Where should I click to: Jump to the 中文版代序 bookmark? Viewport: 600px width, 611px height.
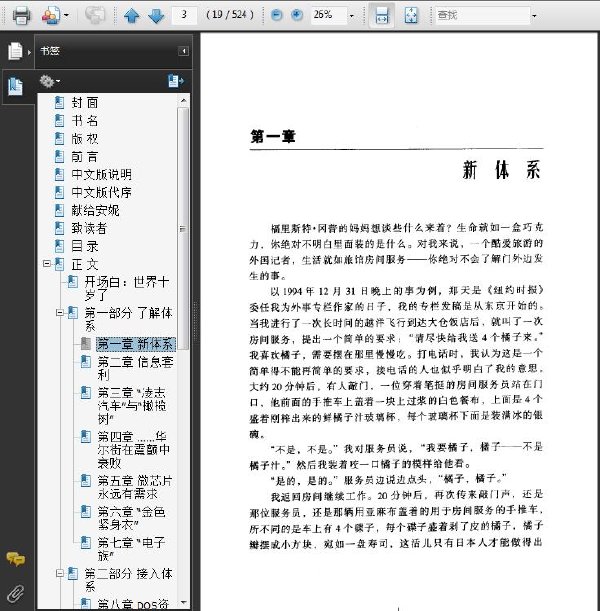coord(101,192)
